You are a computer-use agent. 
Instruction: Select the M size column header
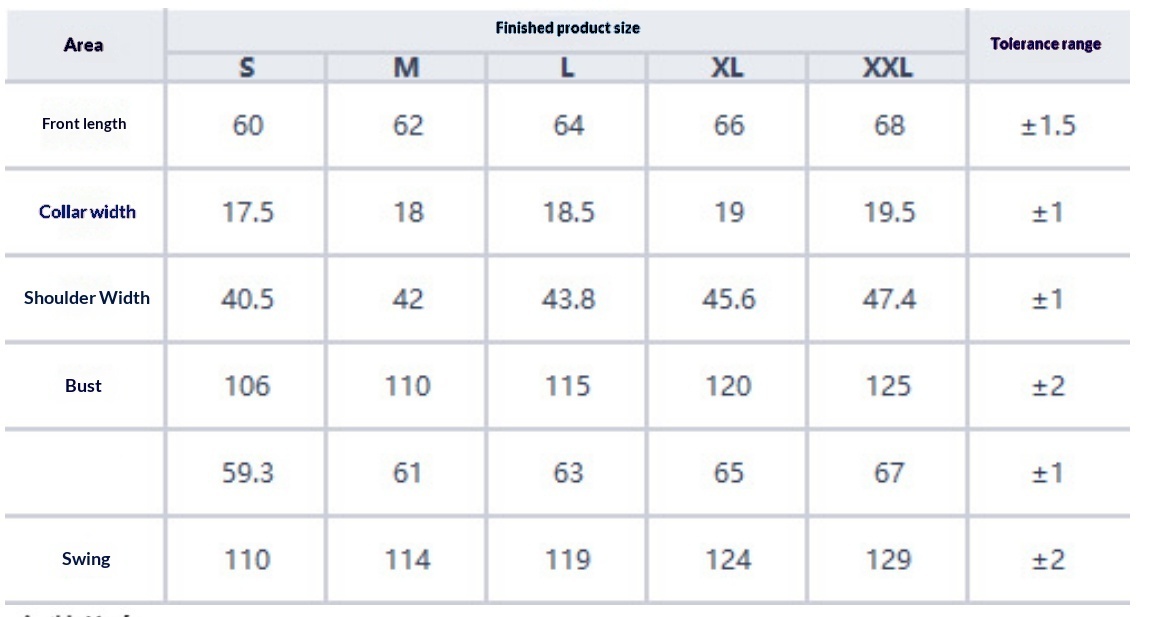click(x=407, y=68)
